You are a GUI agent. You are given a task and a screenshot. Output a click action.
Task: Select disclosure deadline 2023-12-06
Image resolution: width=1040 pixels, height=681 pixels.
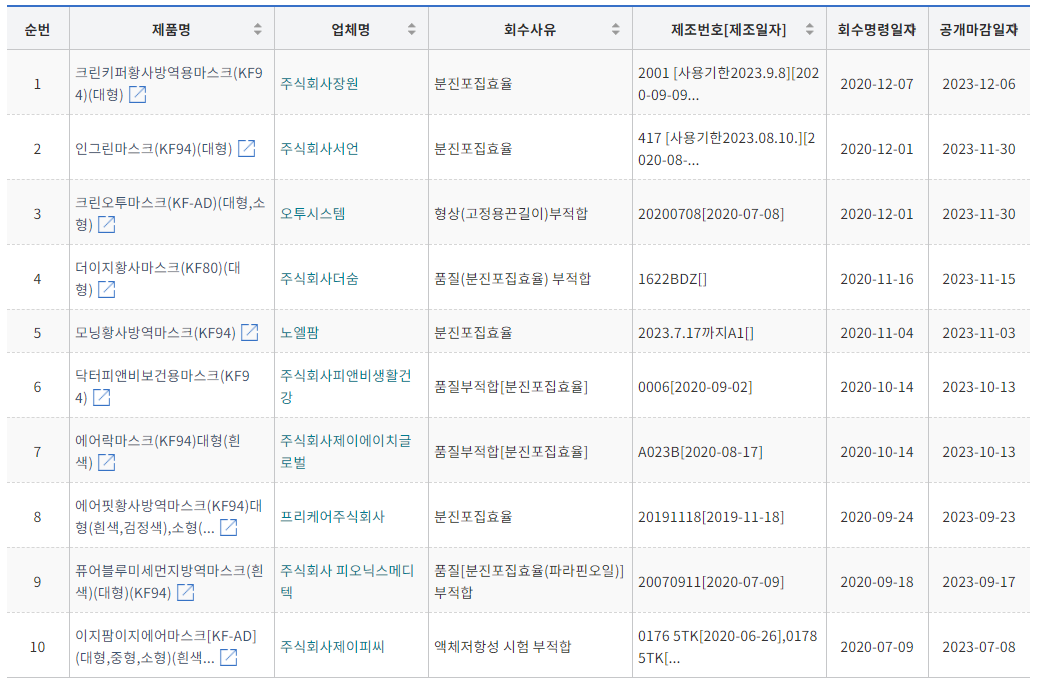(x=979, y=84)
